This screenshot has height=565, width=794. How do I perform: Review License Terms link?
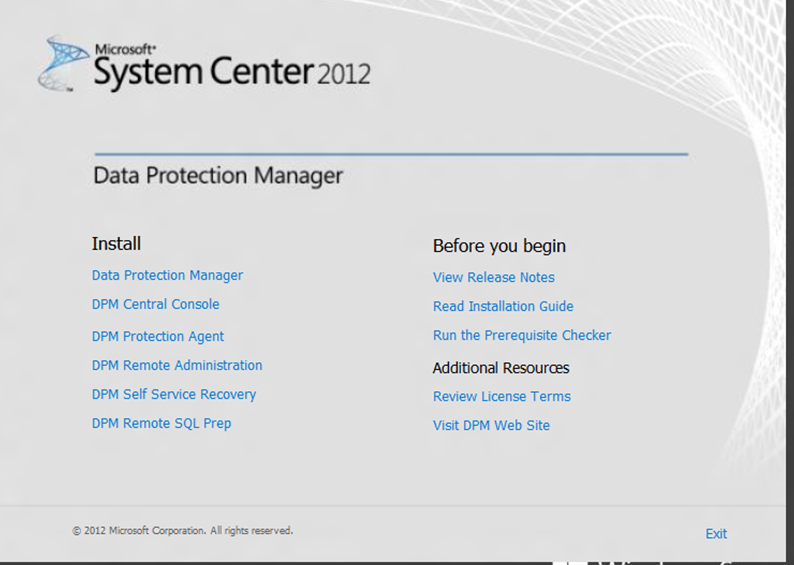click(501, 396)
